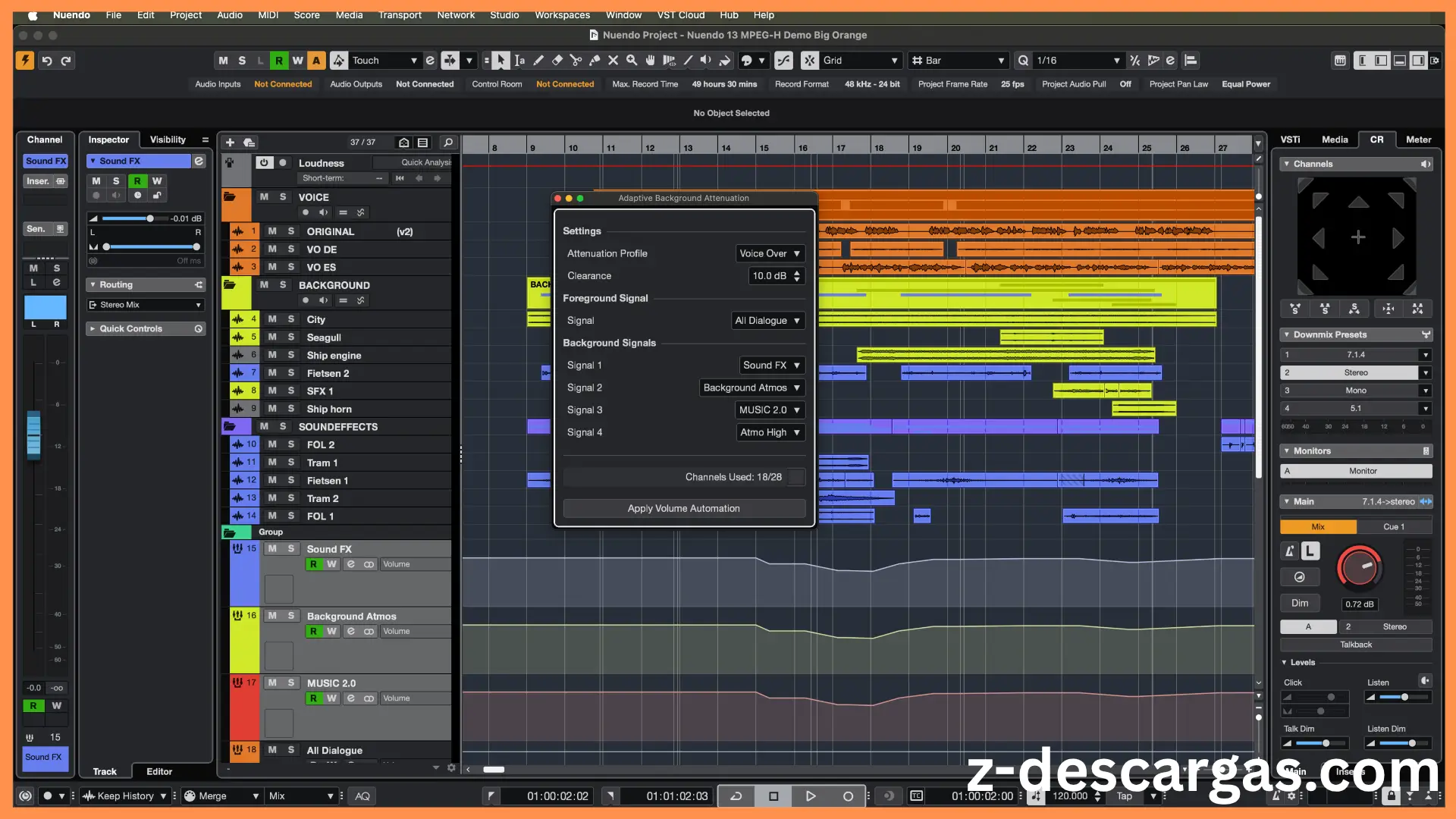Open the Transport menu

(x=400, y=14)
